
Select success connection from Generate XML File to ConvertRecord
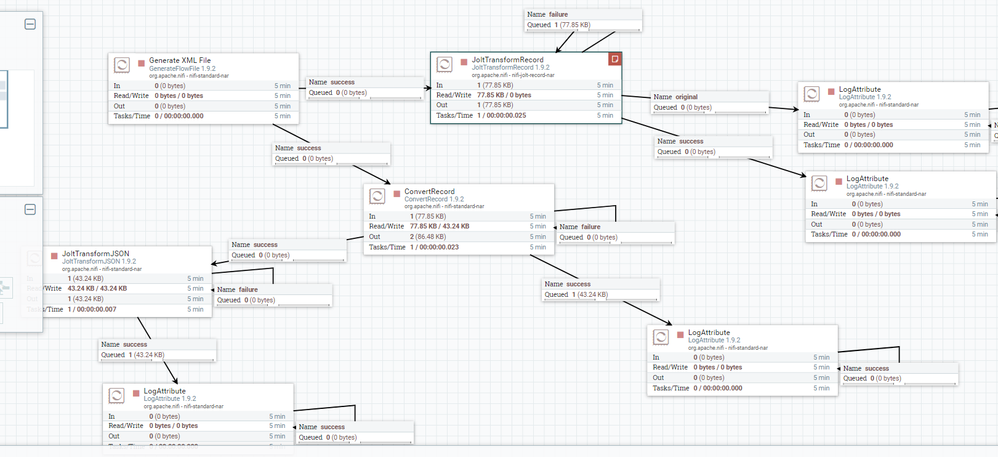point(332,153)
